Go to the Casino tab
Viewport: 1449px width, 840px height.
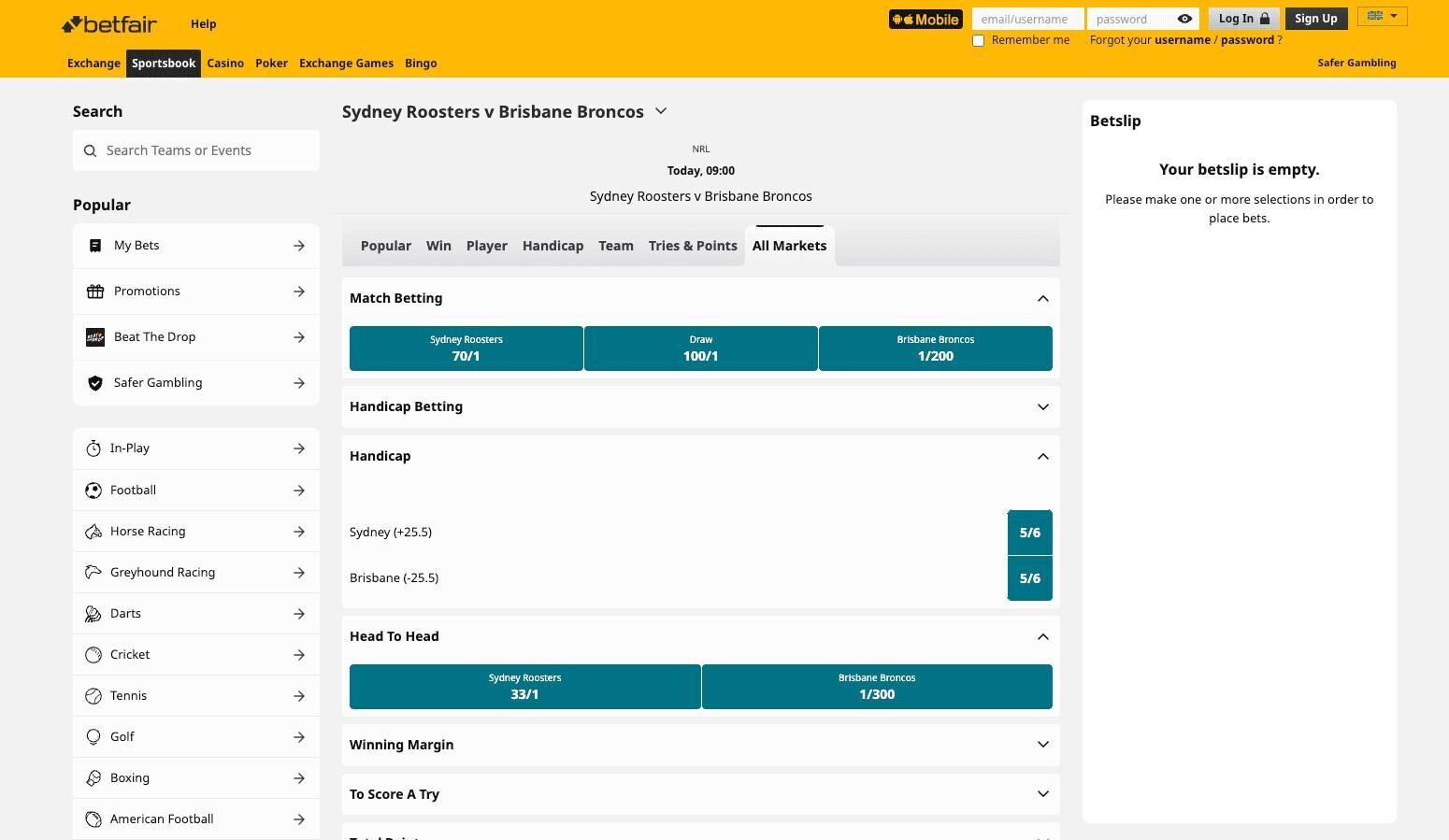coord(225,64)
